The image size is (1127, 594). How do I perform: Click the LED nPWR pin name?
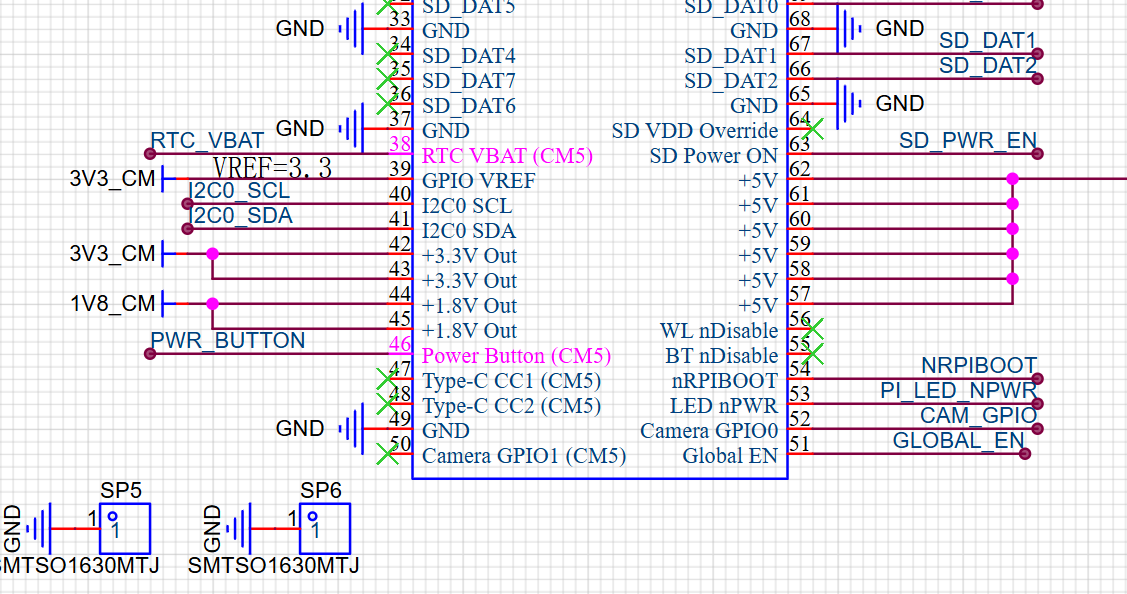[x=724, y=406]
